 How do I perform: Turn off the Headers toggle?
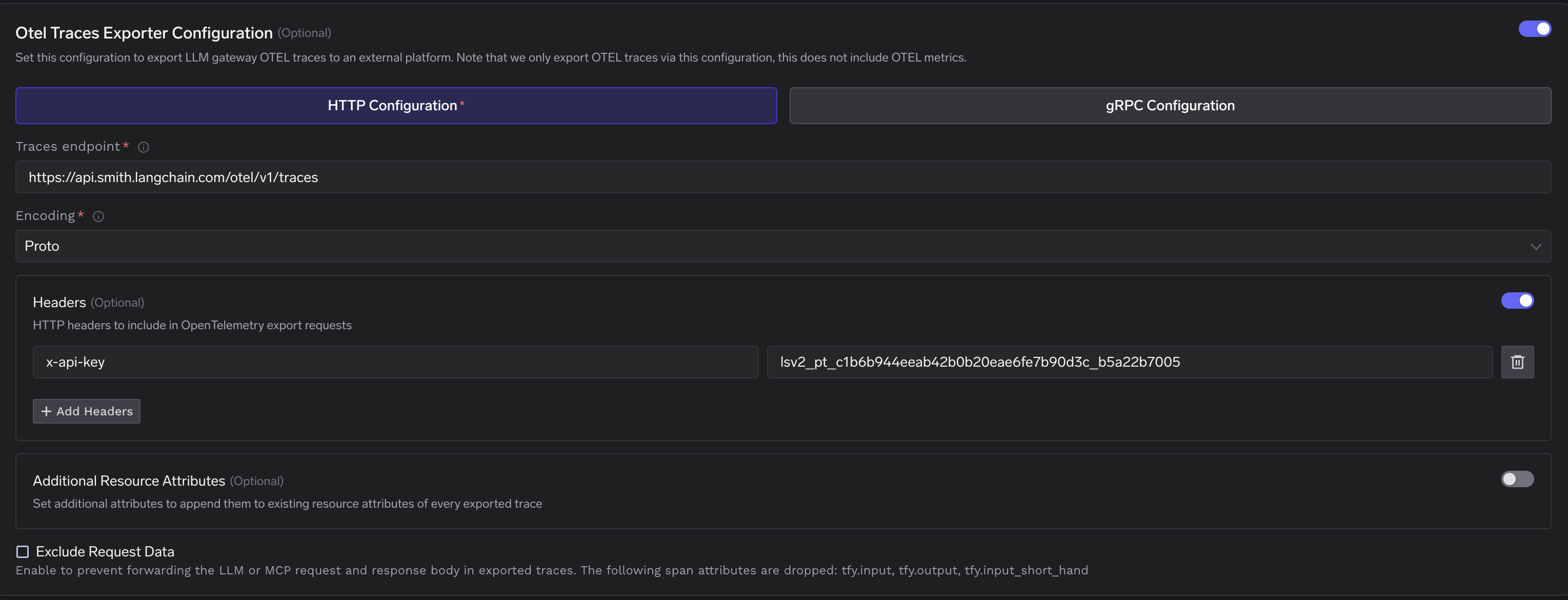(x=1517, y=300)
